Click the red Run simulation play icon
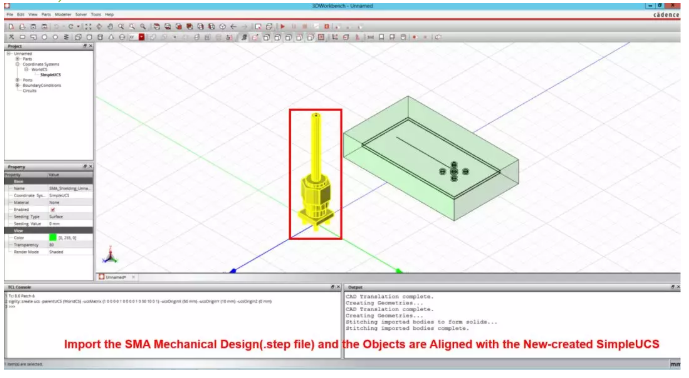Image resolution: width=689 pixels, height=378 pixels. [283, 27]
